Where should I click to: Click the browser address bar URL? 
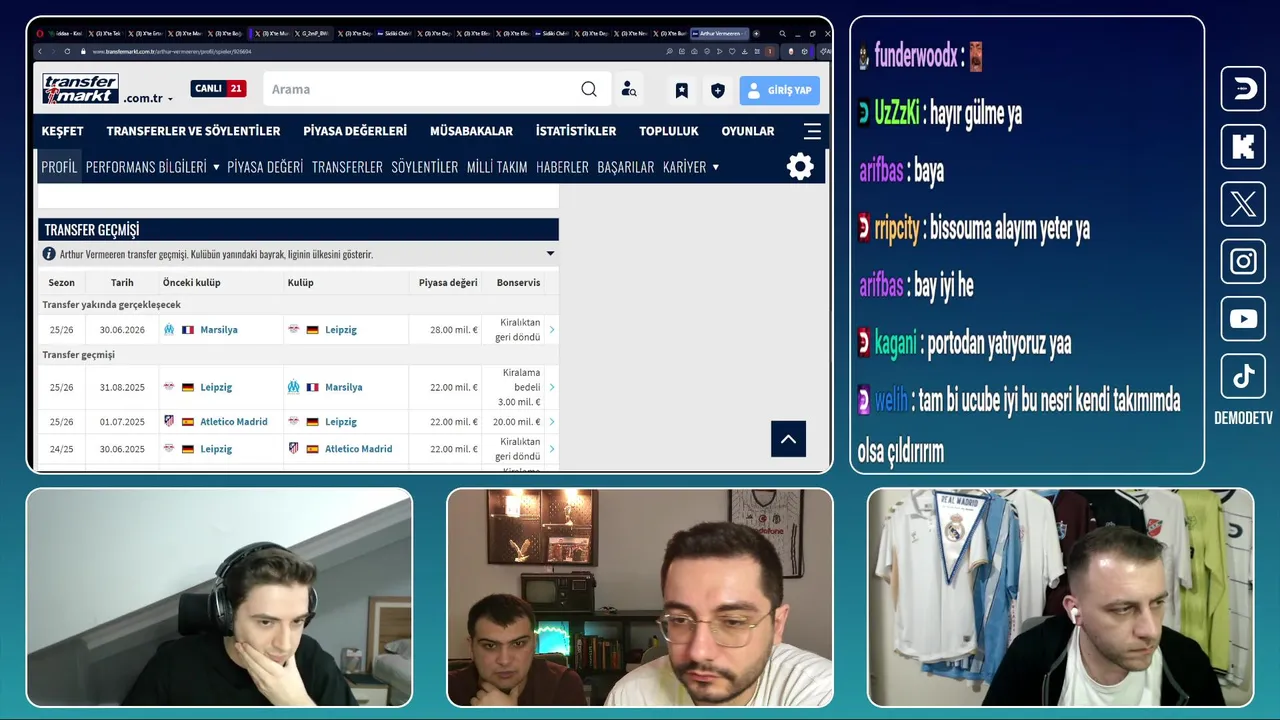coord(172,51)
